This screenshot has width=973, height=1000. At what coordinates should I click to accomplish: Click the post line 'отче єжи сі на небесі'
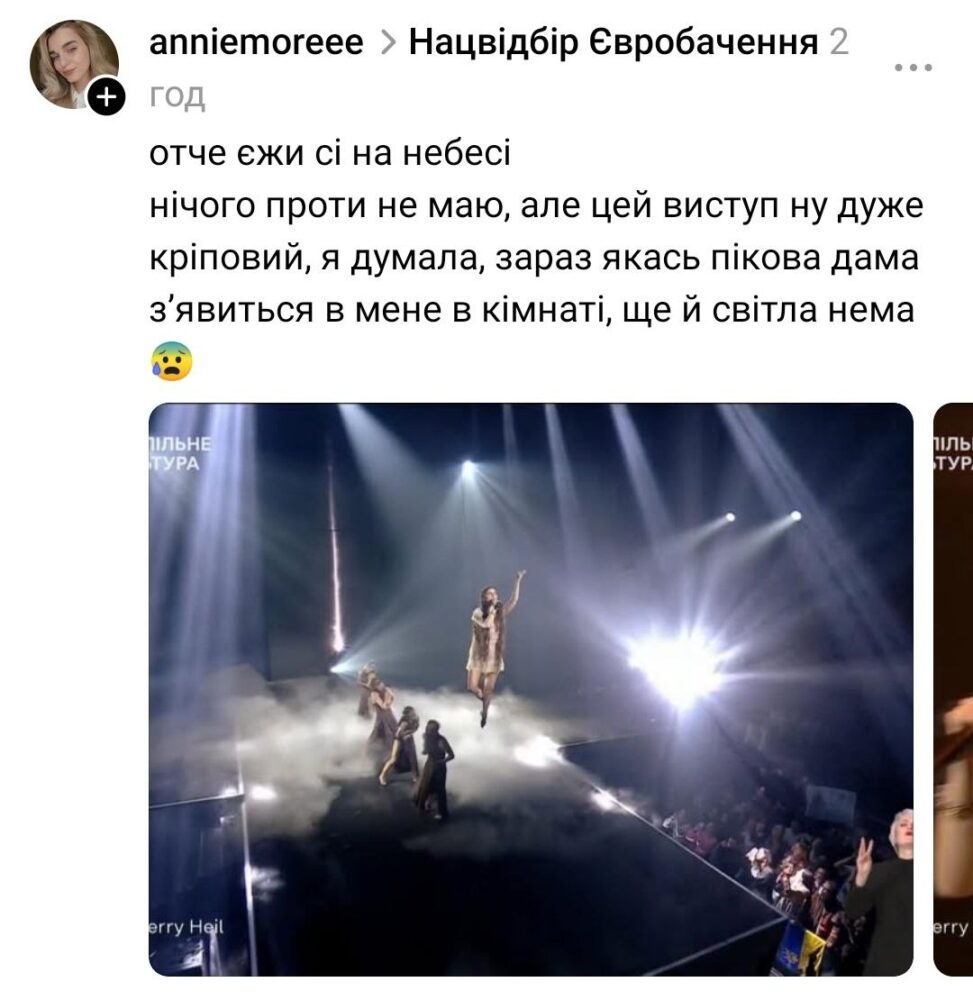point(330,154)
